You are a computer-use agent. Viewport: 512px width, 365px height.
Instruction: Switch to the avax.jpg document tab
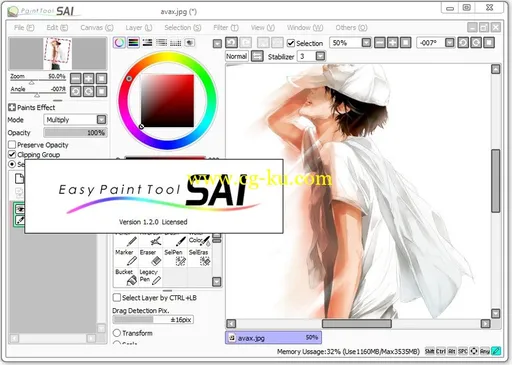(x=273, y=338)
